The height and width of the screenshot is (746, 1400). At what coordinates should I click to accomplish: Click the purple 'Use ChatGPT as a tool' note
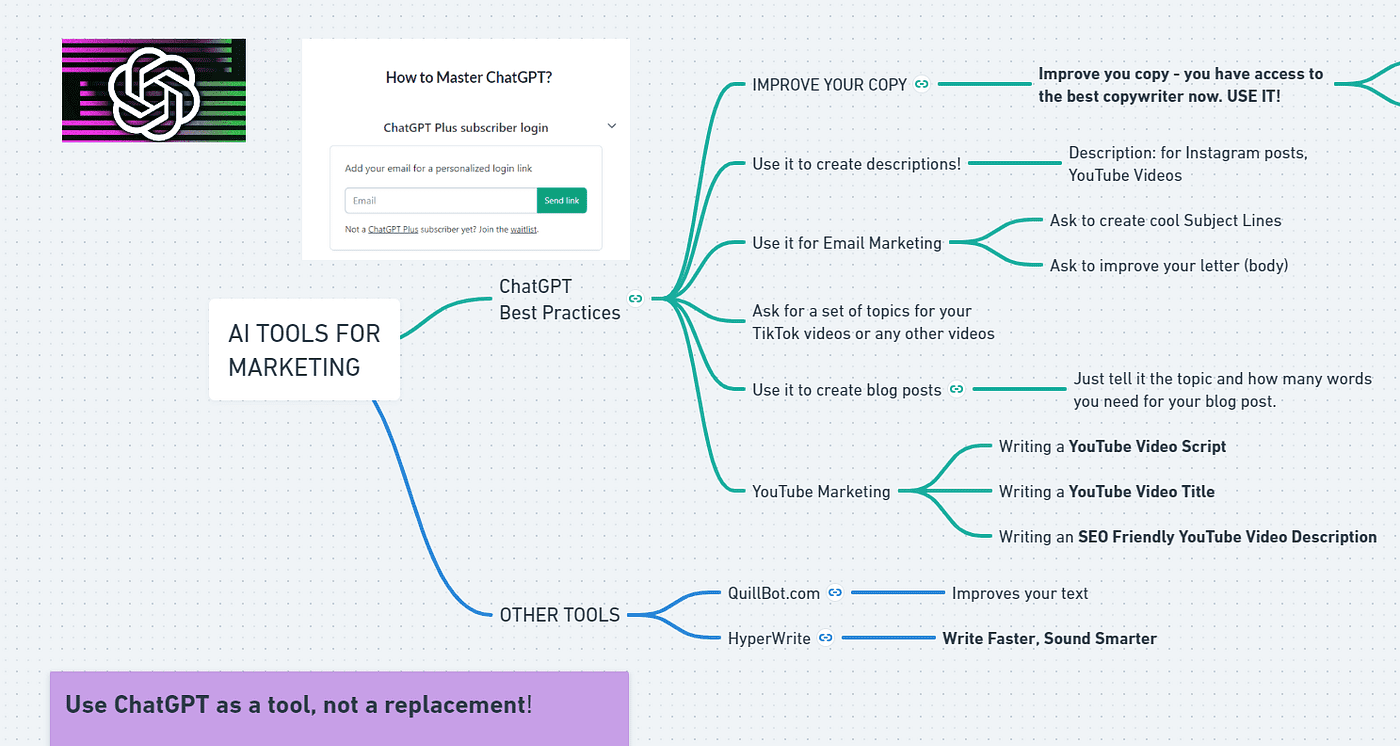339,708
